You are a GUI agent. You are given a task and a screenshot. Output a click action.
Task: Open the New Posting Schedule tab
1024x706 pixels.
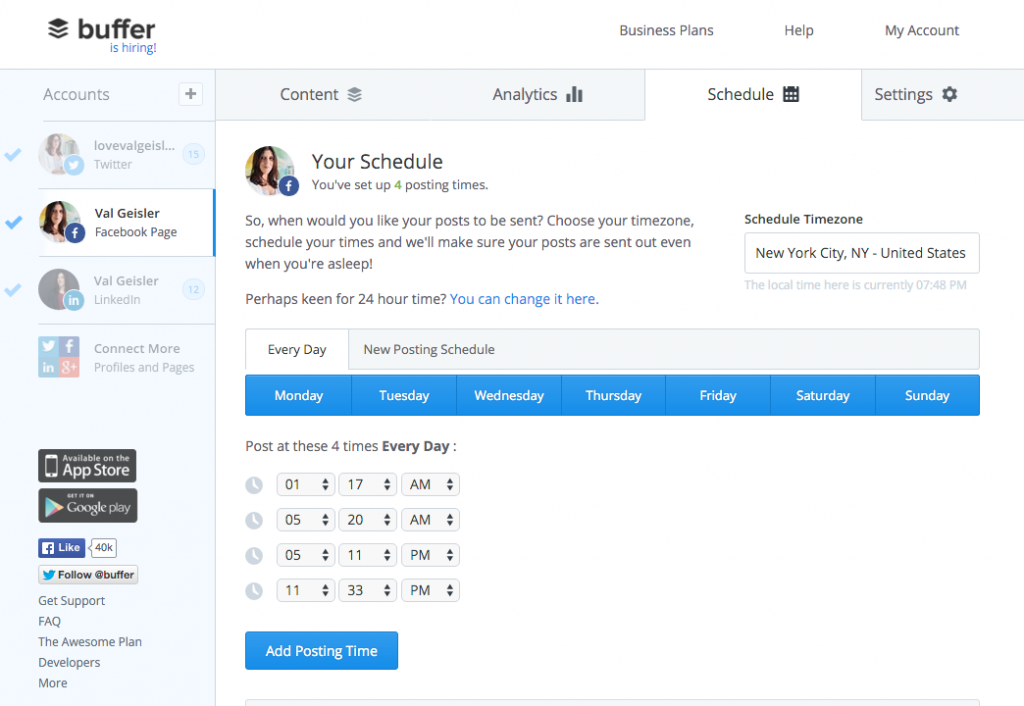[429, 349]
